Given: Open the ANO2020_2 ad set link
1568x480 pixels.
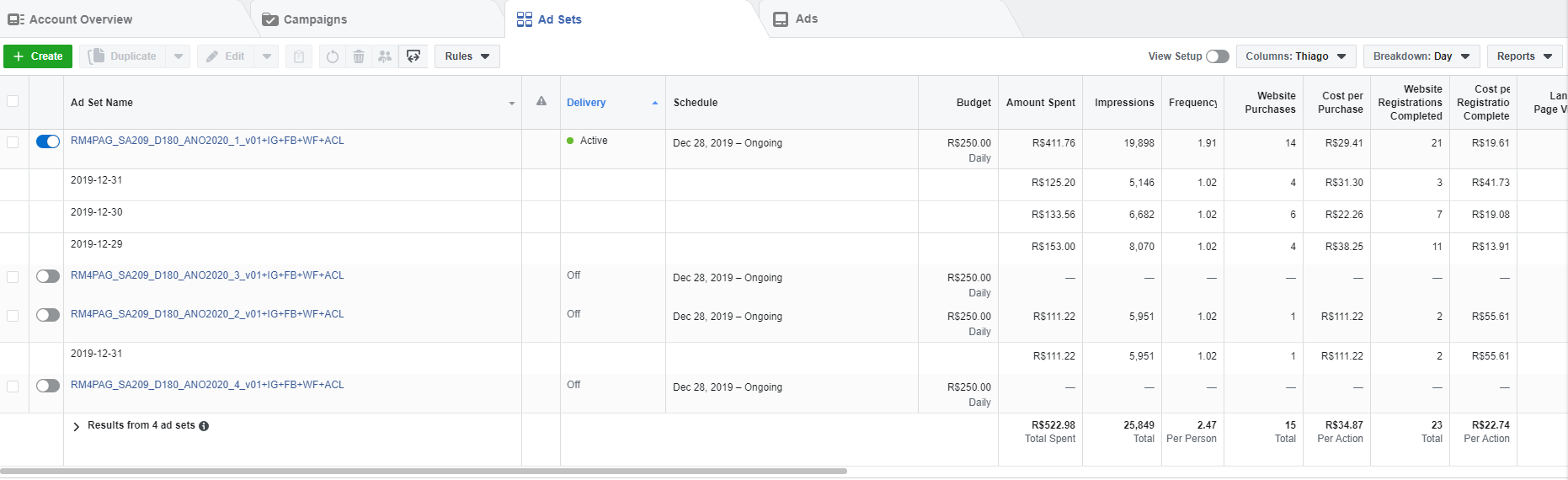Looking at the screenshot, I should (207, 314).
